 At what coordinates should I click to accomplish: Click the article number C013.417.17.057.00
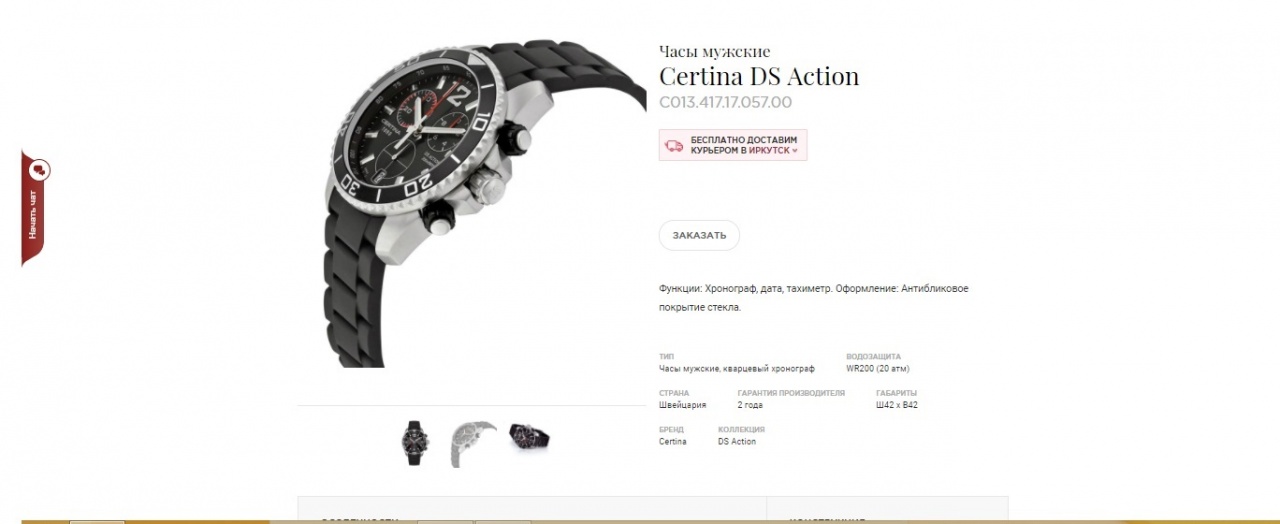(725, 102)
